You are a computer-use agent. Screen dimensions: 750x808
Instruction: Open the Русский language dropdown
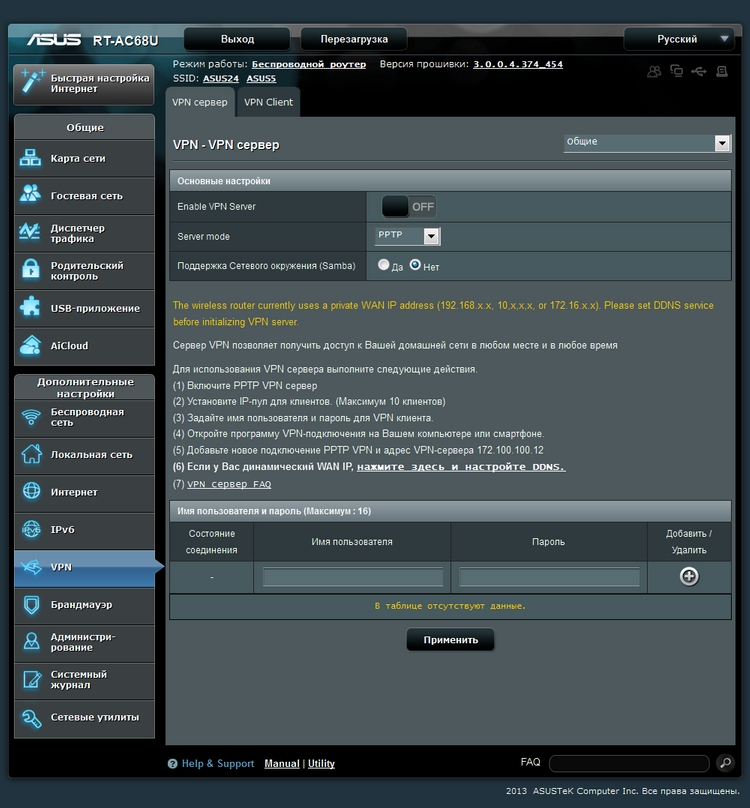pyautogui.click(x=679, y=39)
